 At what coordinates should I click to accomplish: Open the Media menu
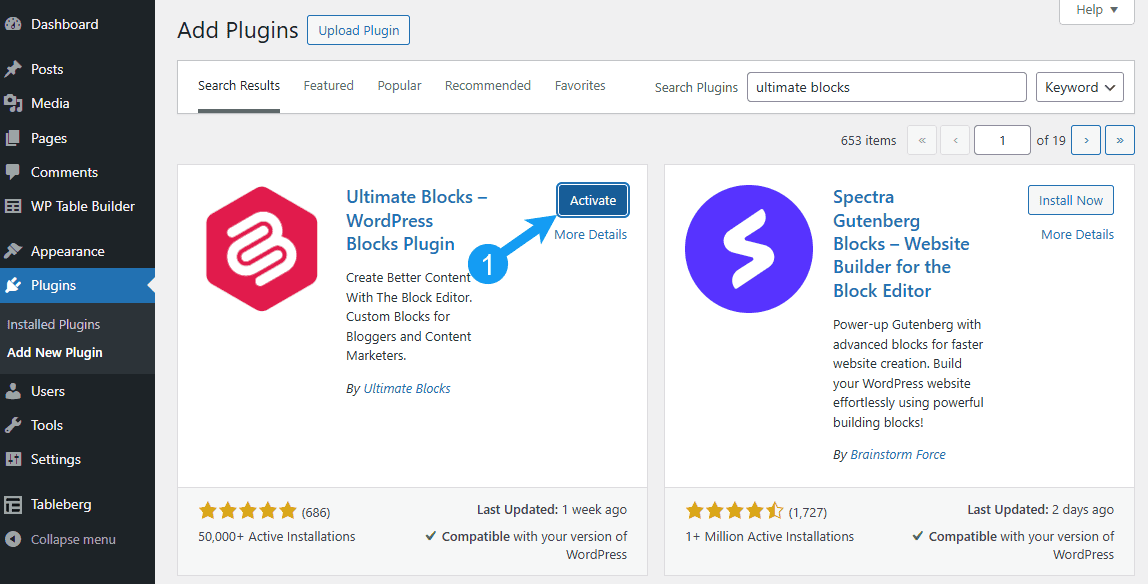point(50,103)
